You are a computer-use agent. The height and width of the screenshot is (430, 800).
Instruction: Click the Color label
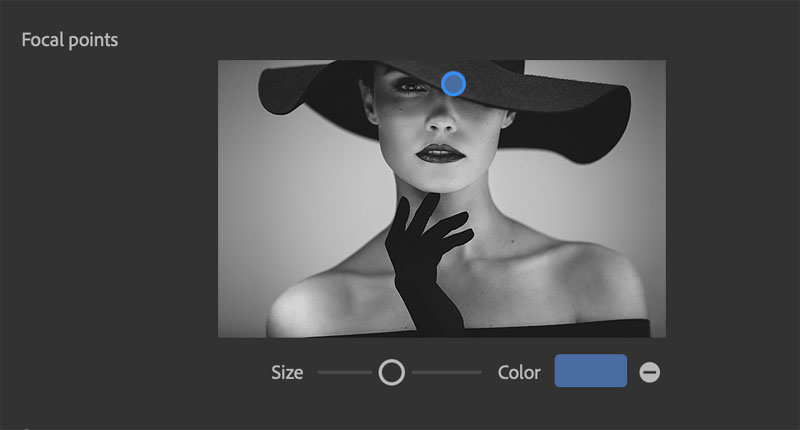(519, 373)
